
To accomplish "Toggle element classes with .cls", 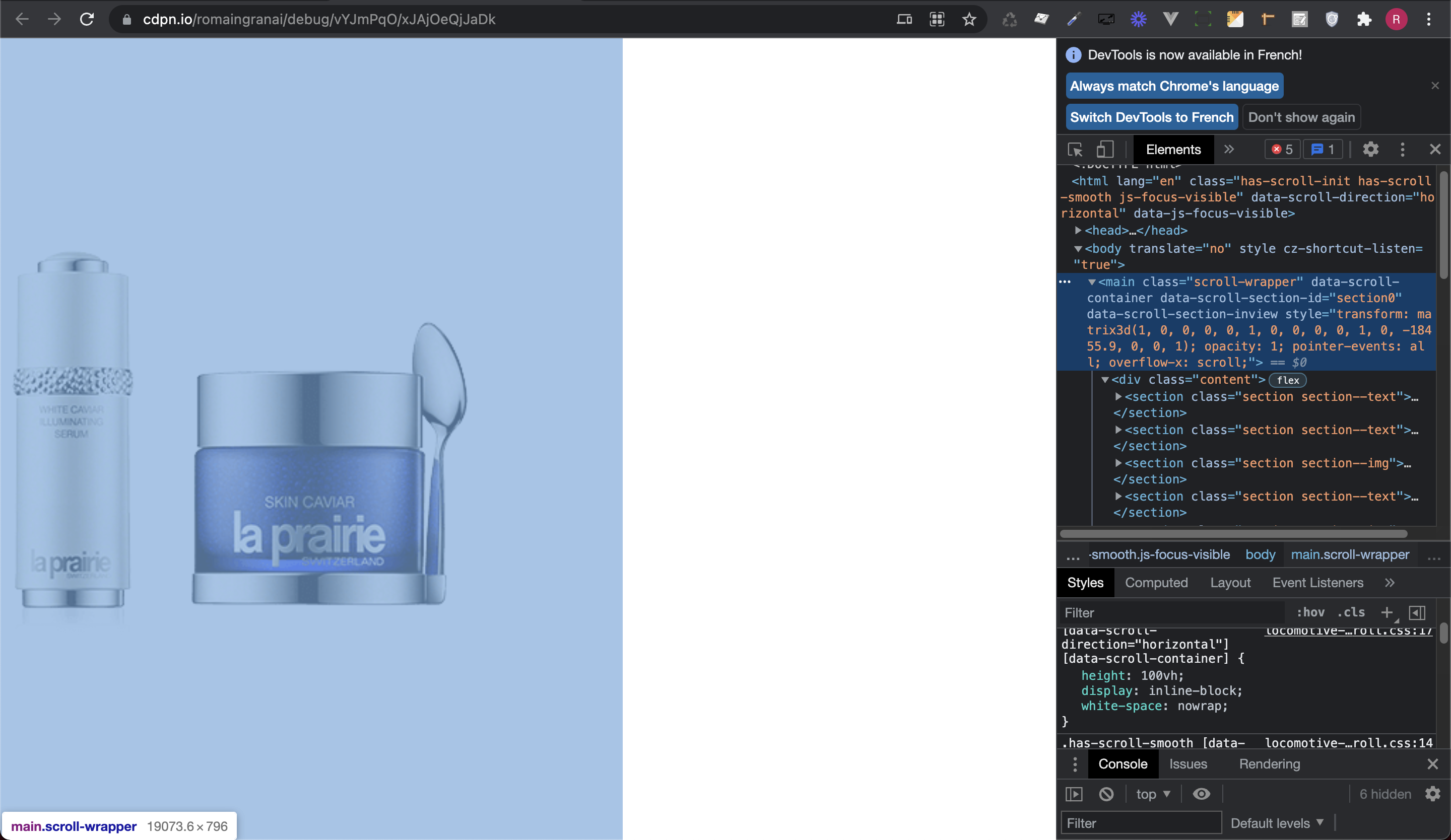I will click(x=1351, y=612).
